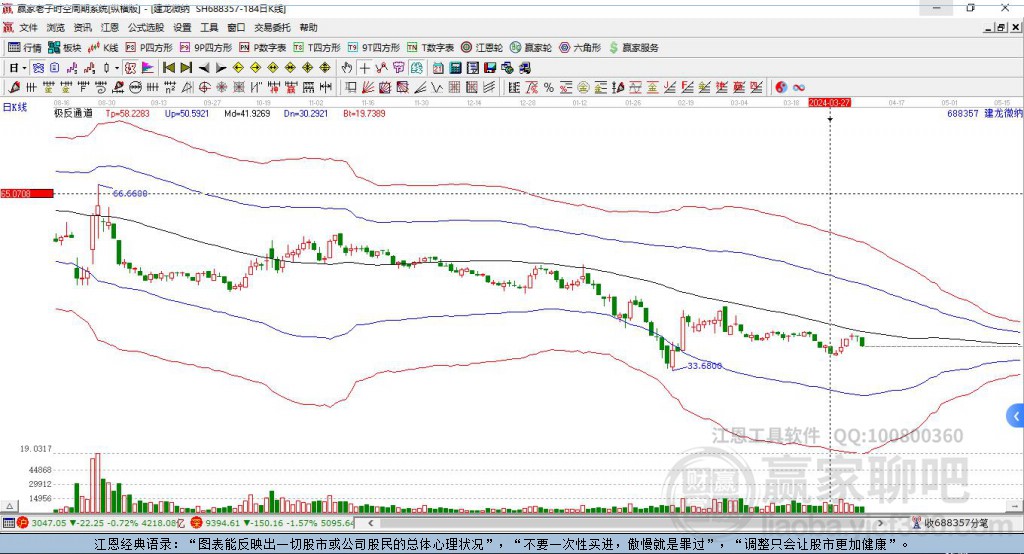Select the zigzag wave line tool
The width and height of the screenshot is (1024, 554).
tap(436, 87)
